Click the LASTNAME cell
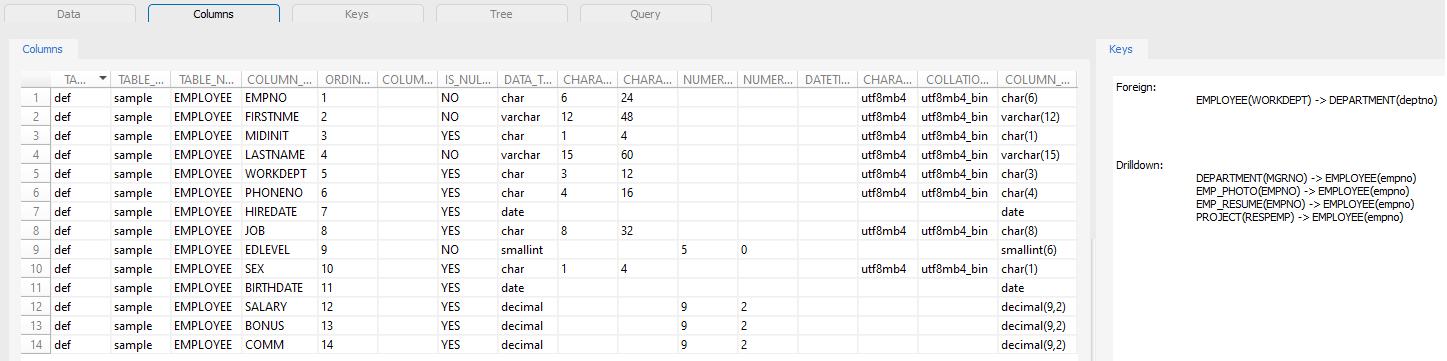1447x361 pixels. (x=279, y=155)
